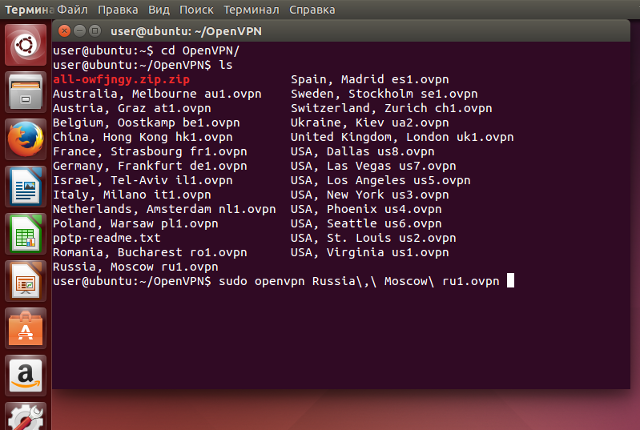
Task: Click the pptp-readme.txt file name
Action: click(107, 238)
